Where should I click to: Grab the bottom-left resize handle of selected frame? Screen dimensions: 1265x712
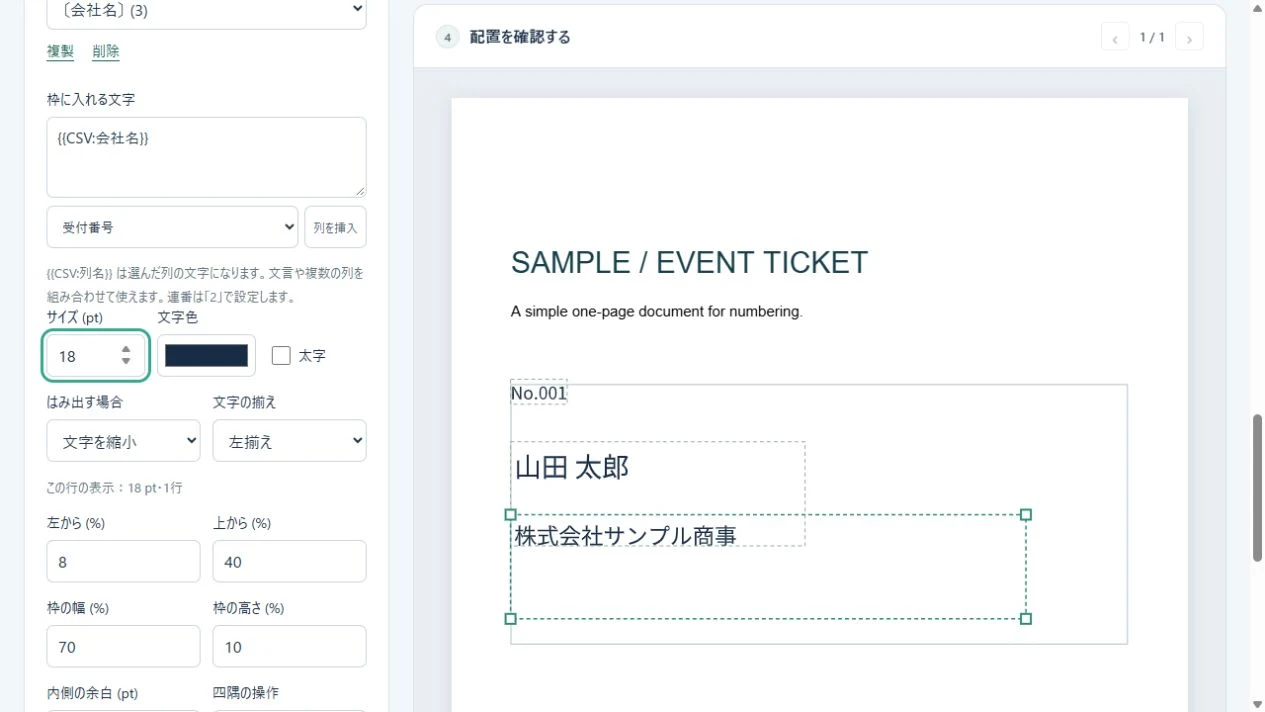click(510, 619)
